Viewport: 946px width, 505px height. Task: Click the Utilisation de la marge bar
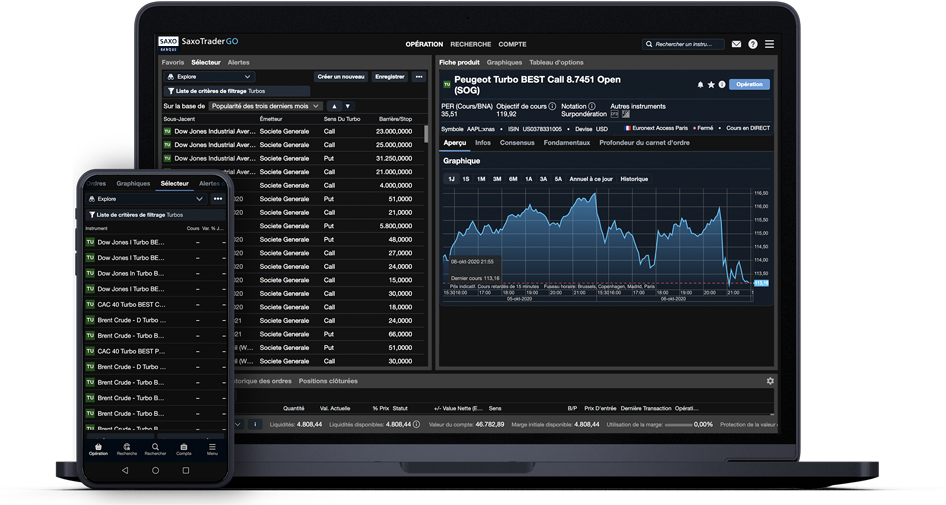point(678,425)
